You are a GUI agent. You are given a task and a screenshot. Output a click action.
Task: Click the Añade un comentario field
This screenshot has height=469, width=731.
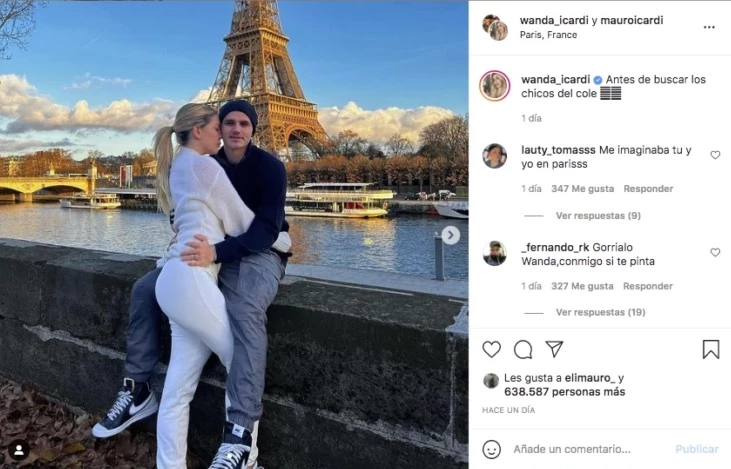pos(572,449)
